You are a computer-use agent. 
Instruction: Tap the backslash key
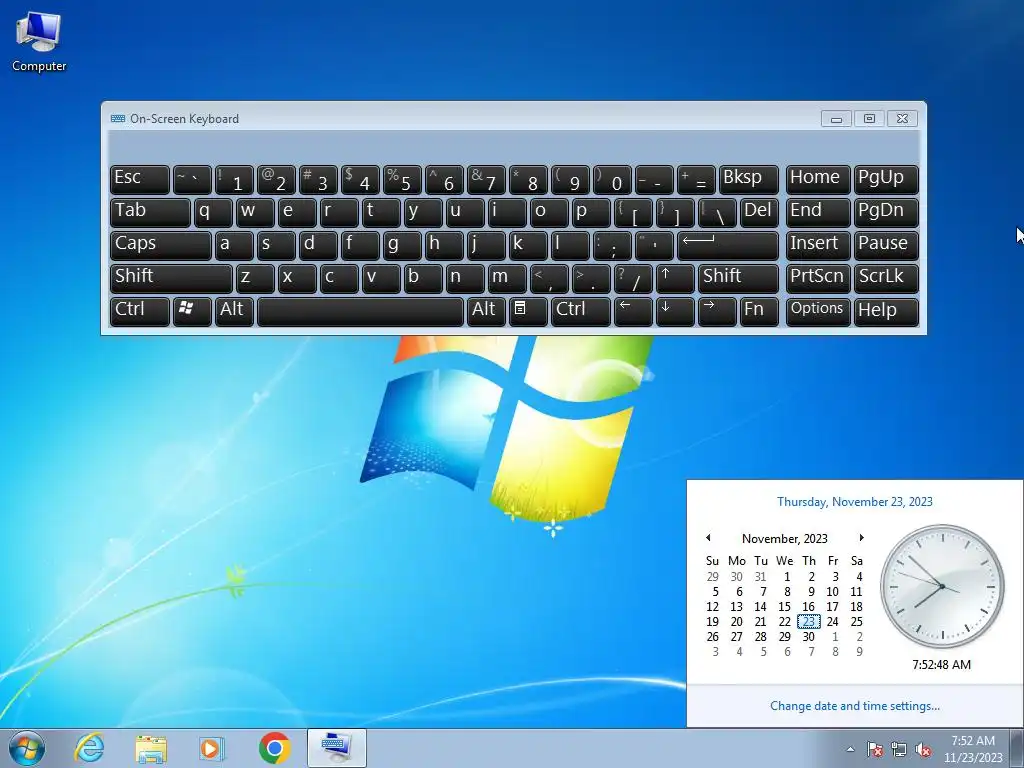tap(717, 212)
